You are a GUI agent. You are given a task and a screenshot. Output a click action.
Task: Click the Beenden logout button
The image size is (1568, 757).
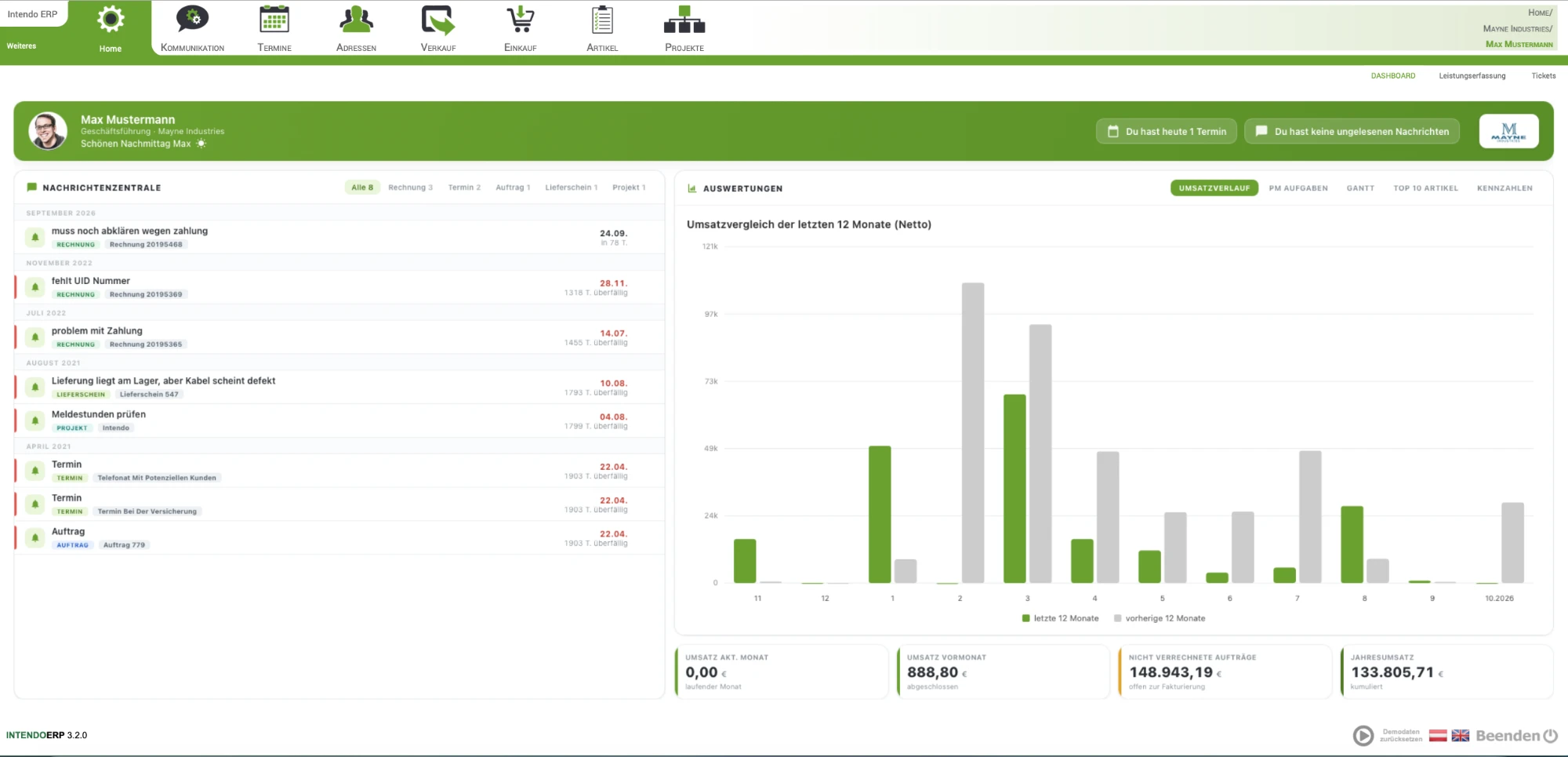click(x=1516, y=736)
